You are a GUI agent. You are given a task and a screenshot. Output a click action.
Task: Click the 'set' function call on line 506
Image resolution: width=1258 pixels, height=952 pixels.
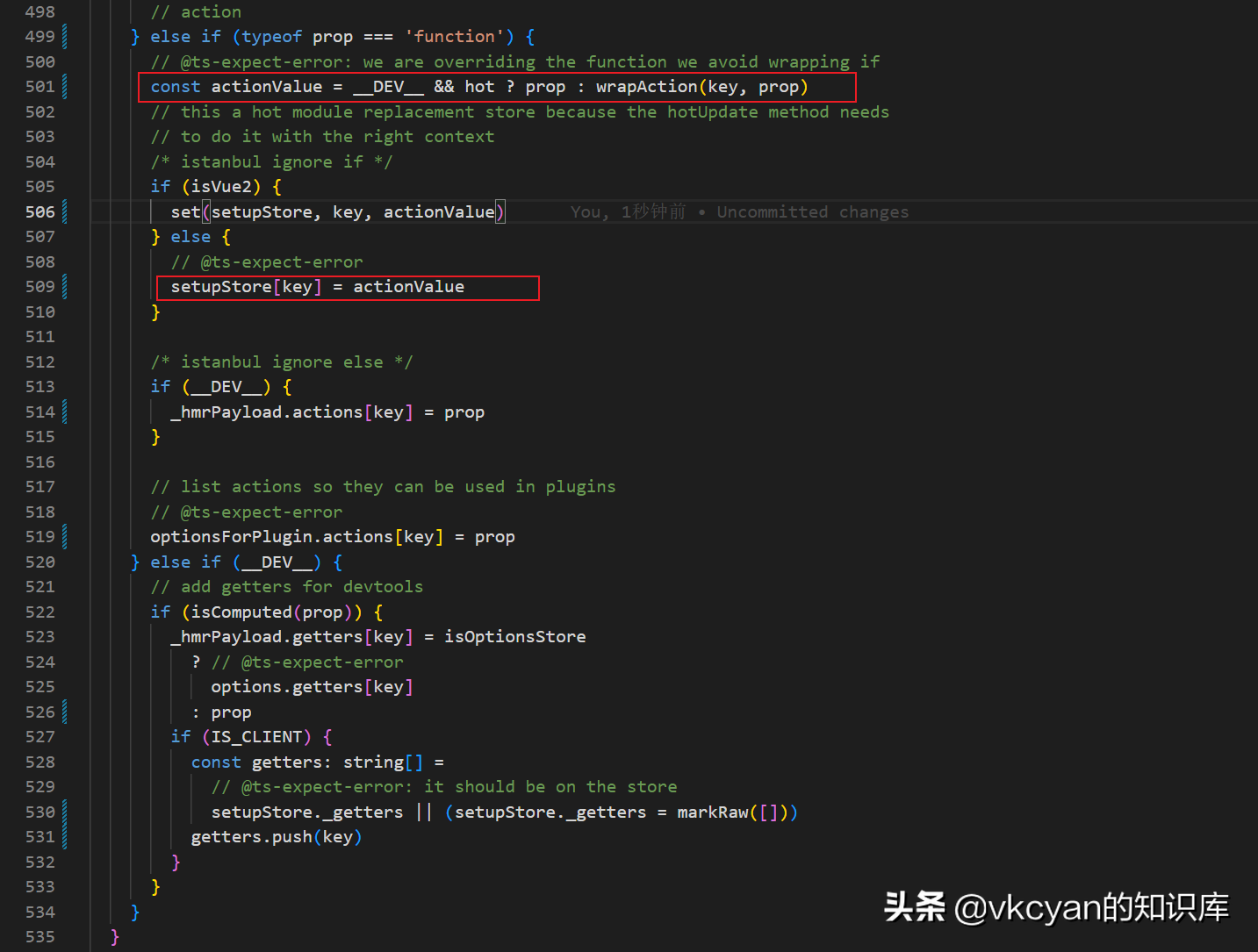(x=185, y=212)
